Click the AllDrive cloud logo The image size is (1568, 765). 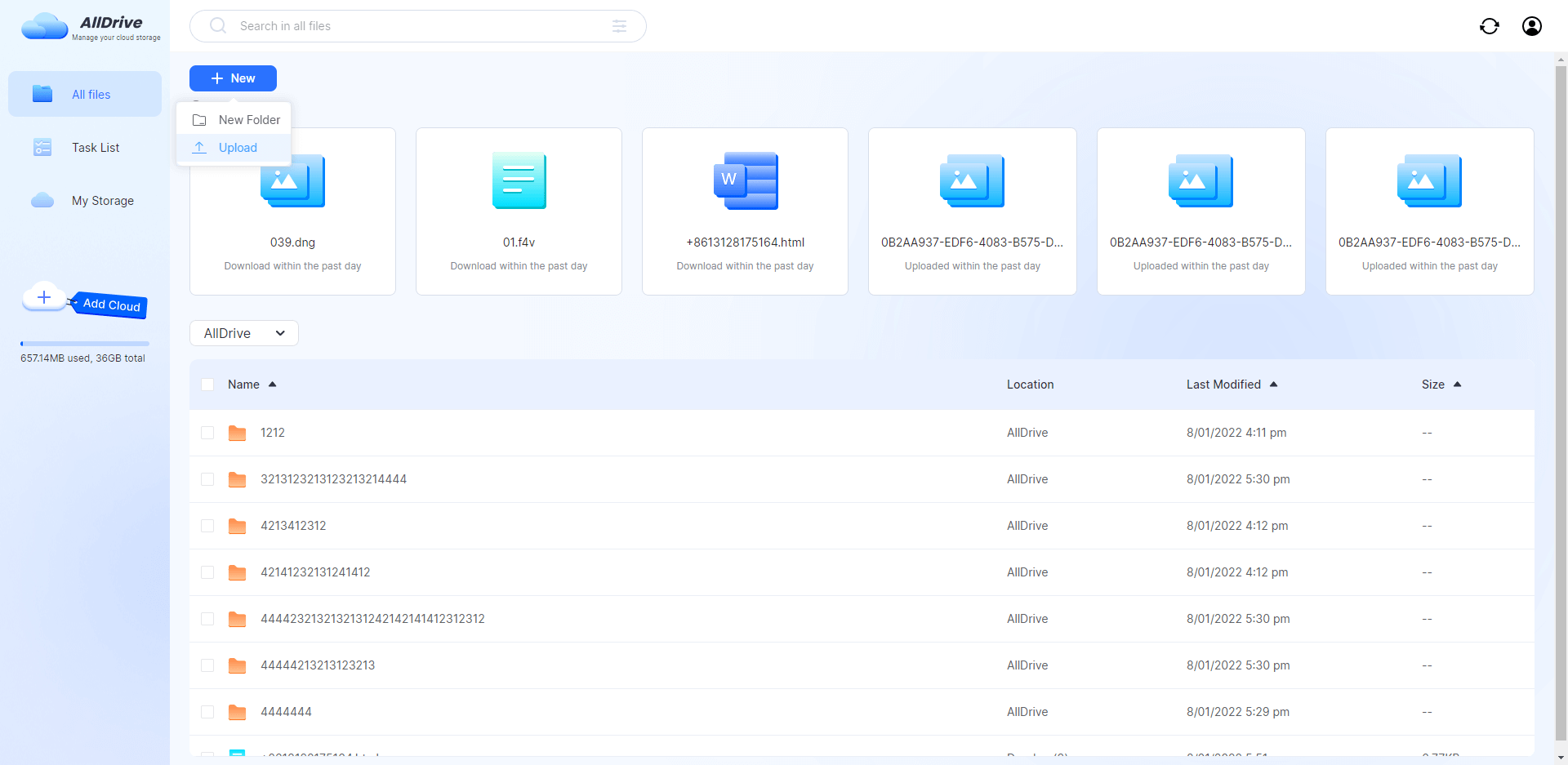click(x=44, y=26)
